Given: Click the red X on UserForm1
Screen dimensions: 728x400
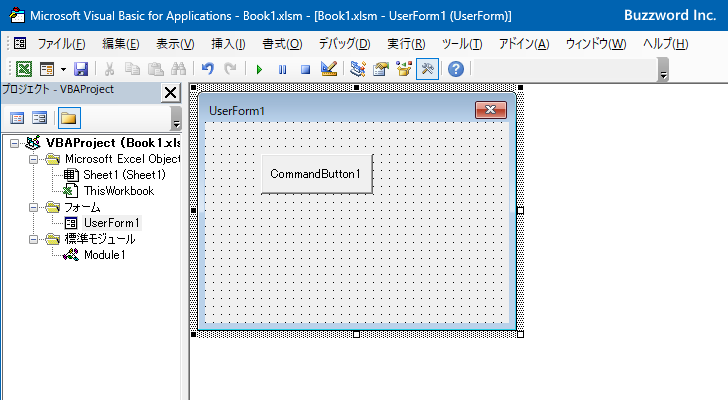Looking at the screenshot, I should click(491, 110).
